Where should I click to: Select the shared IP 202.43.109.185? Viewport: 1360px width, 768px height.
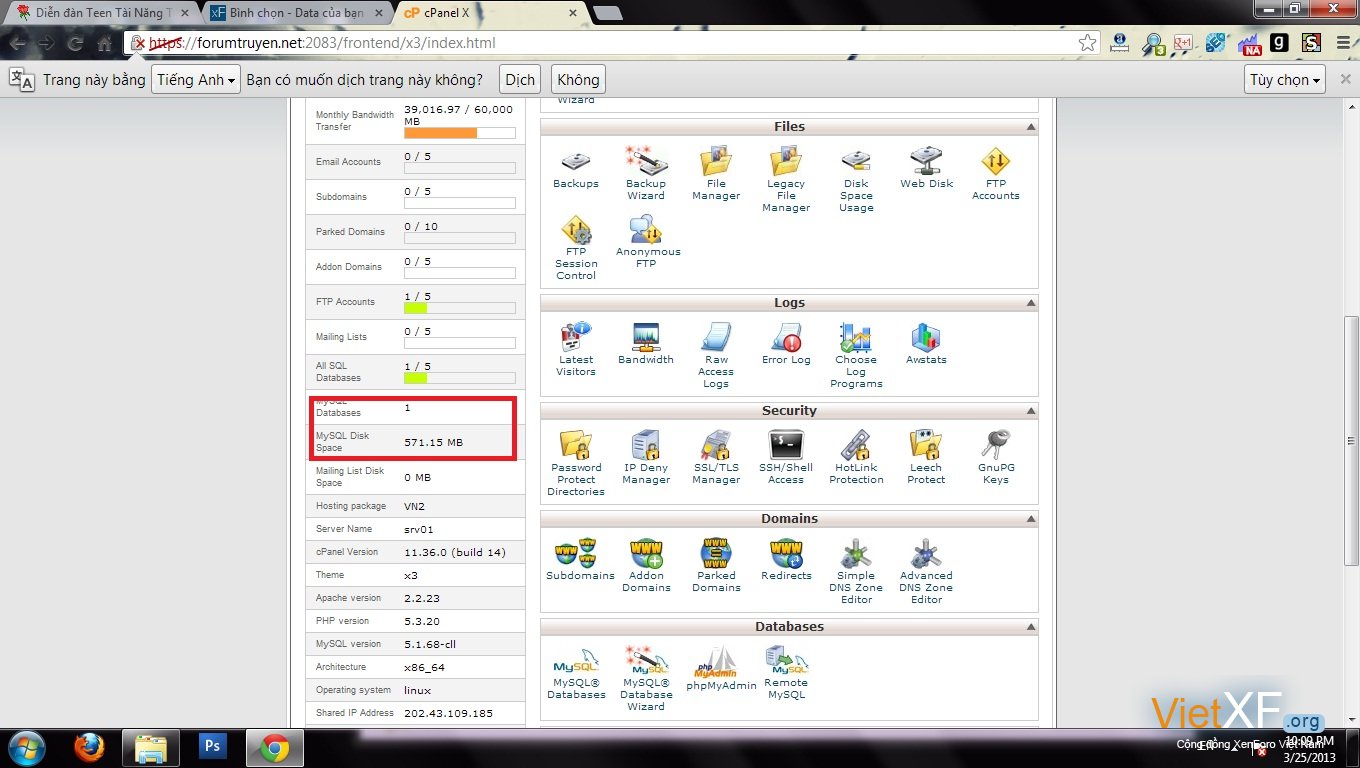pyautogui.click(x=448, y=713)
